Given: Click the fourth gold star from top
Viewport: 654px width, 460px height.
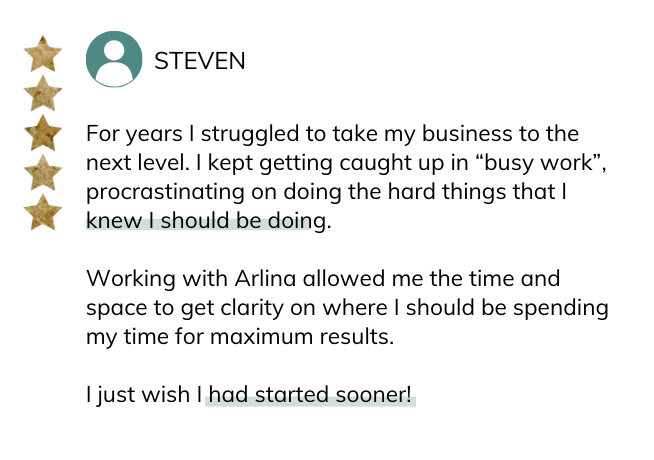Looking at the screenshot, I should pos(42,173).
